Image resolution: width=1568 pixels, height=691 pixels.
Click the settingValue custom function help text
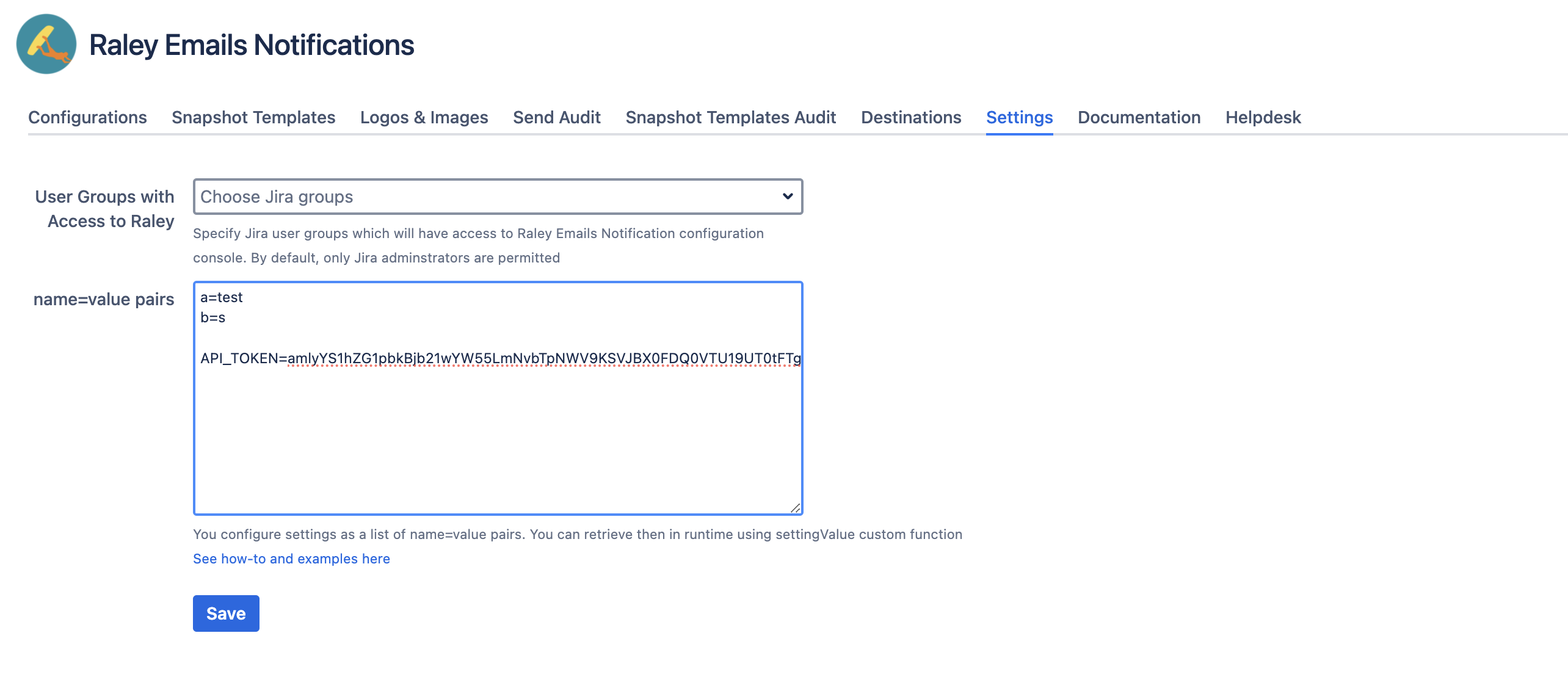tap(578, 534)
